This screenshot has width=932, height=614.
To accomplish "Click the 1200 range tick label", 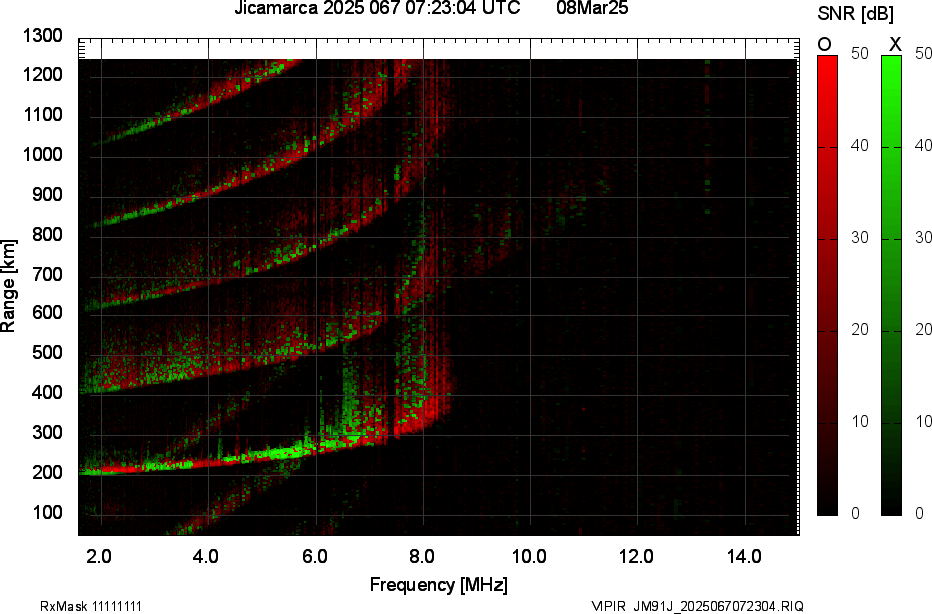I will coord(42,75).
